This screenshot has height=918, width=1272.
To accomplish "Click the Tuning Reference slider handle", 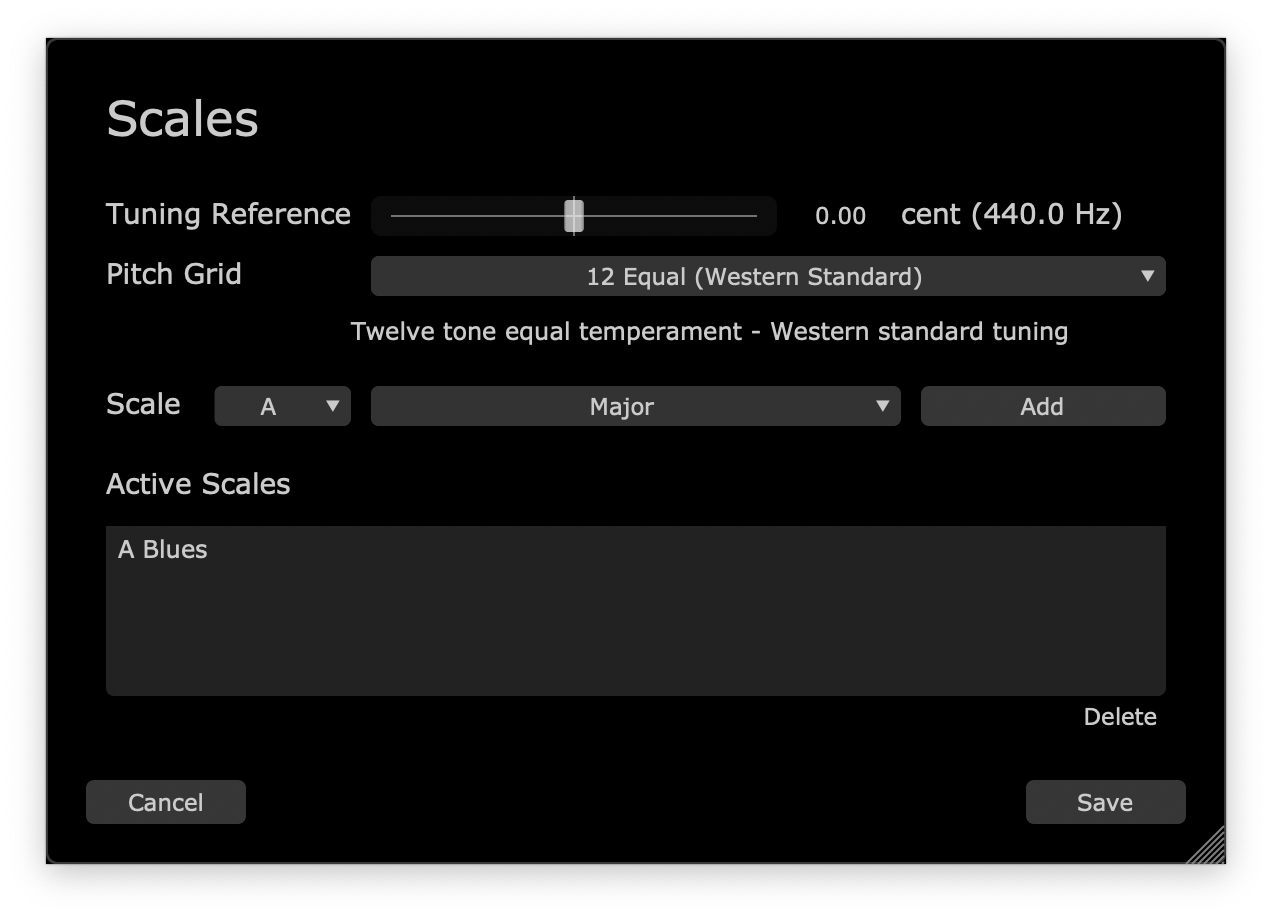I will pos(573,215).
